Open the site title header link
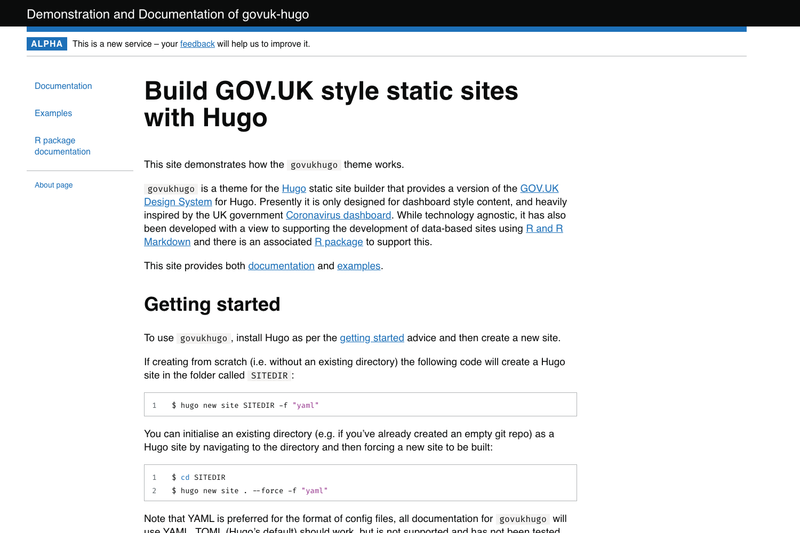This screenshot has width=800, height=533. pyautogui.click(x=168, y=14)
